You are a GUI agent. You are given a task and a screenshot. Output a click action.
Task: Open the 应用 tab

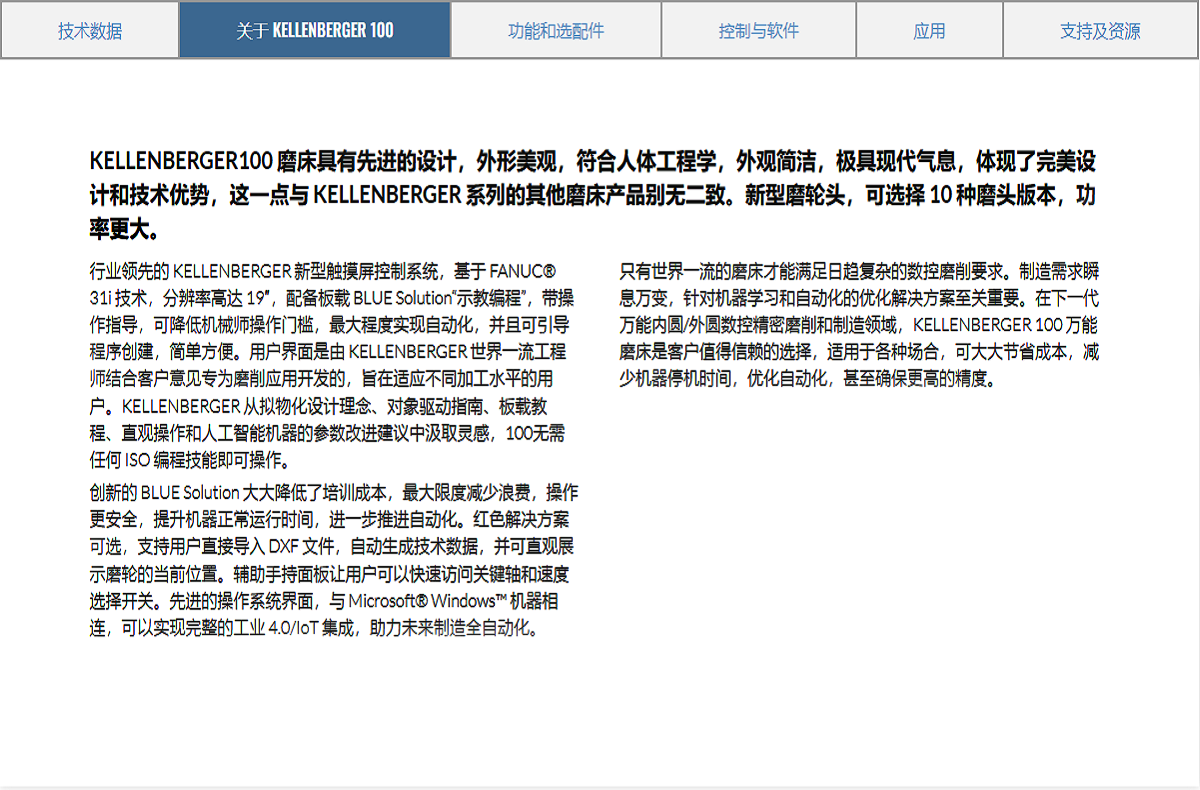(x=929, y=31)
